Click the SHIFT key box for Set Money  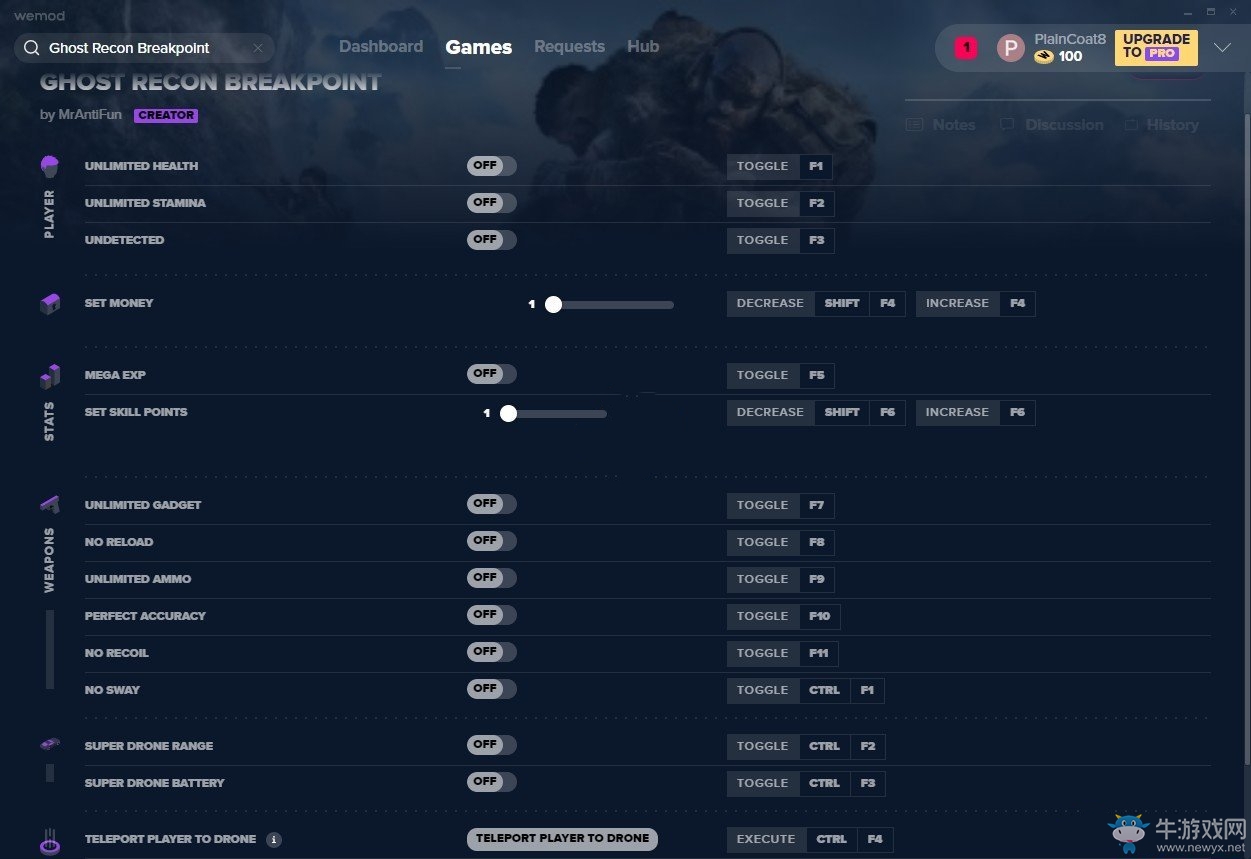(x=842, y=304)
